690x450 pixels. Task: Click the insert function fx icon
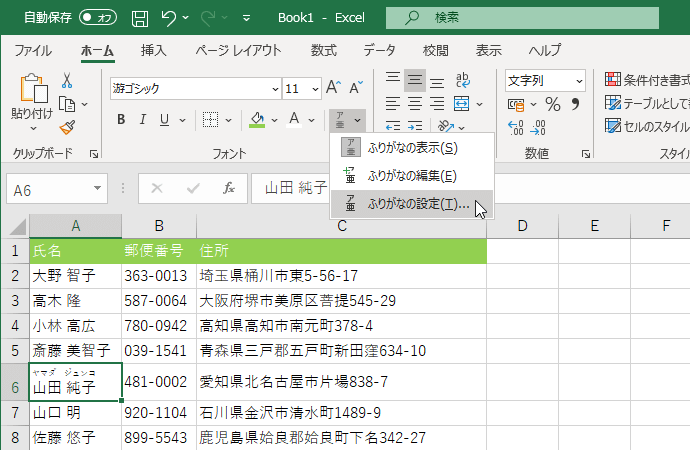229,188
